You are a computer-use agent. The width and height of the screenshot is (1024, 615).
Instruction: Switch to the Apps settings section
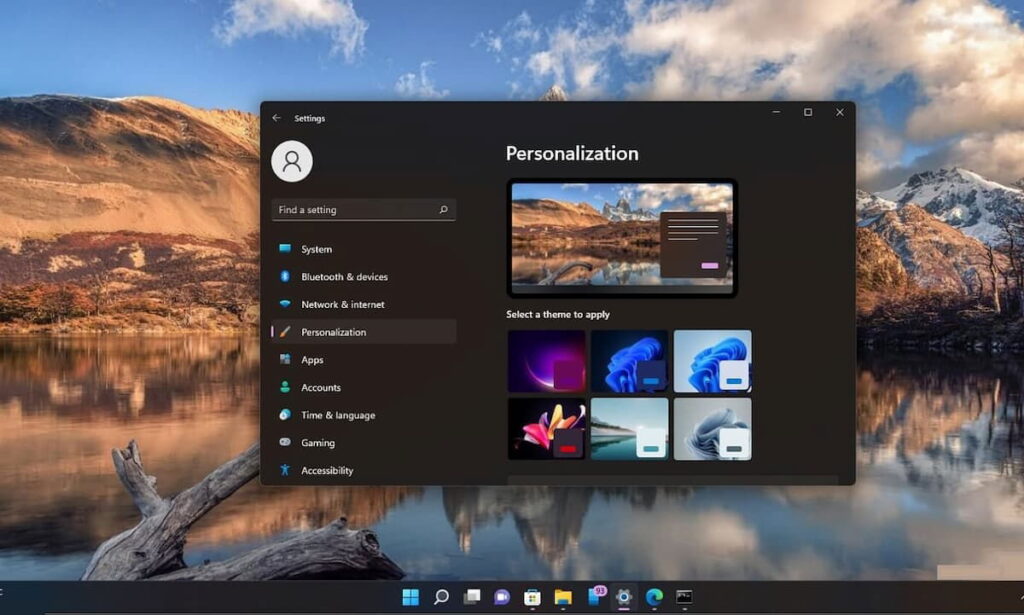point(311,360)
